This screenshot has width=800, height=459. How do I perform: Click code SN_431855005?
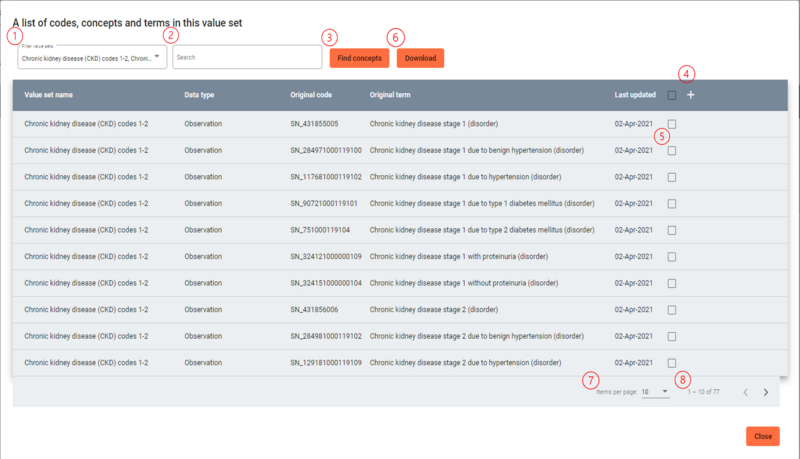[x=314, y=124]
